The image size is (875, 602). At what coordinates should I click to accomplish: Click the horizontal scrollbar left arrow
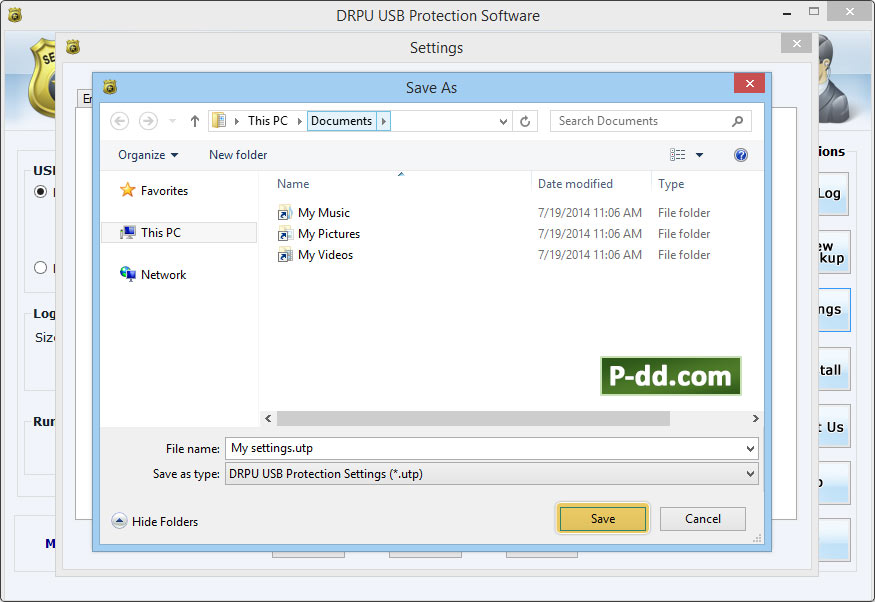point(268,418)
